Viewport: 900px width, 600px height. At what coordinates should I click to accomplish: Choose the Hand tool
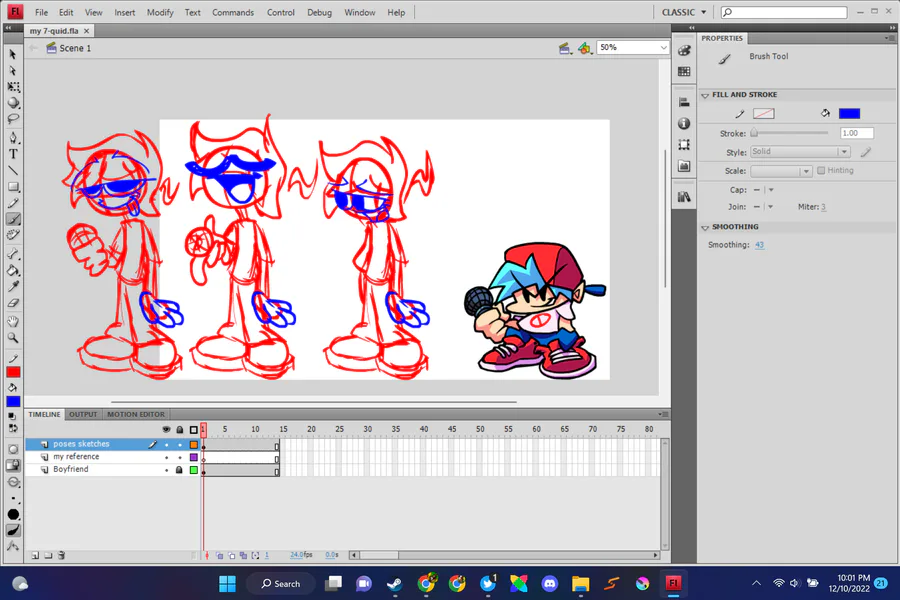(x=13, y=321)
